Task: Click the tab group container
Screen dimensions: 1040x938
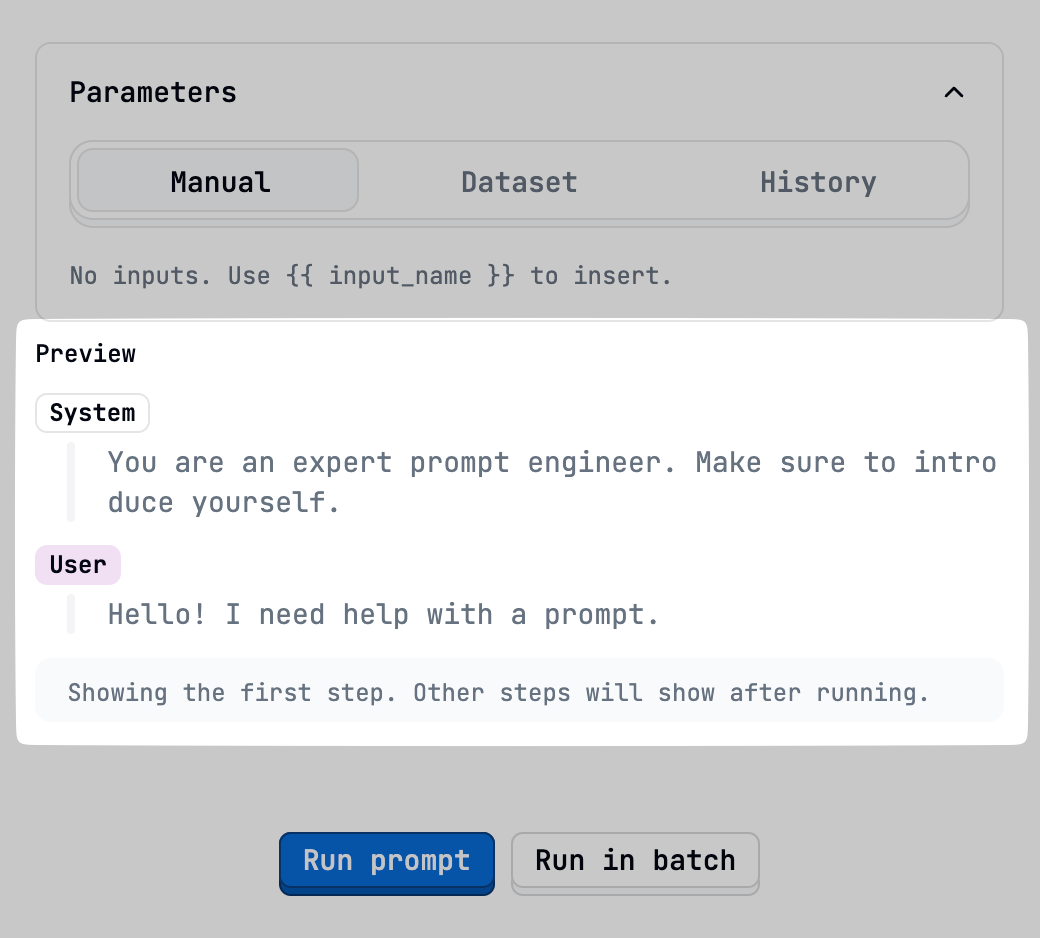Action: click(x=519, y=182)
